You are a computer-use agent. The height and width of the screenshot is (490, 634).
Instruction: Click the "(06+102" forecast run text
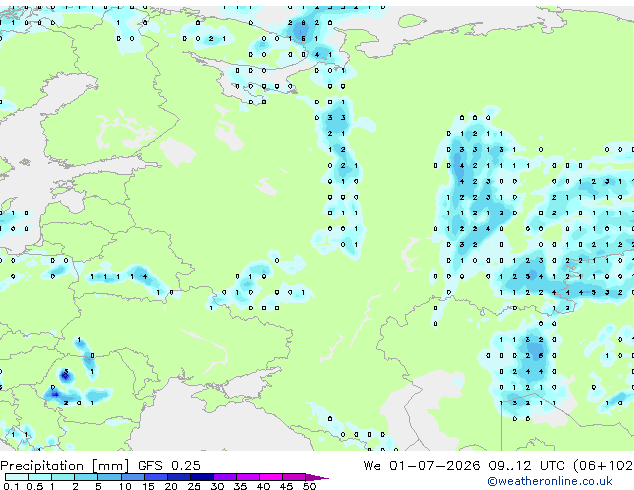(x=603, y=466)
